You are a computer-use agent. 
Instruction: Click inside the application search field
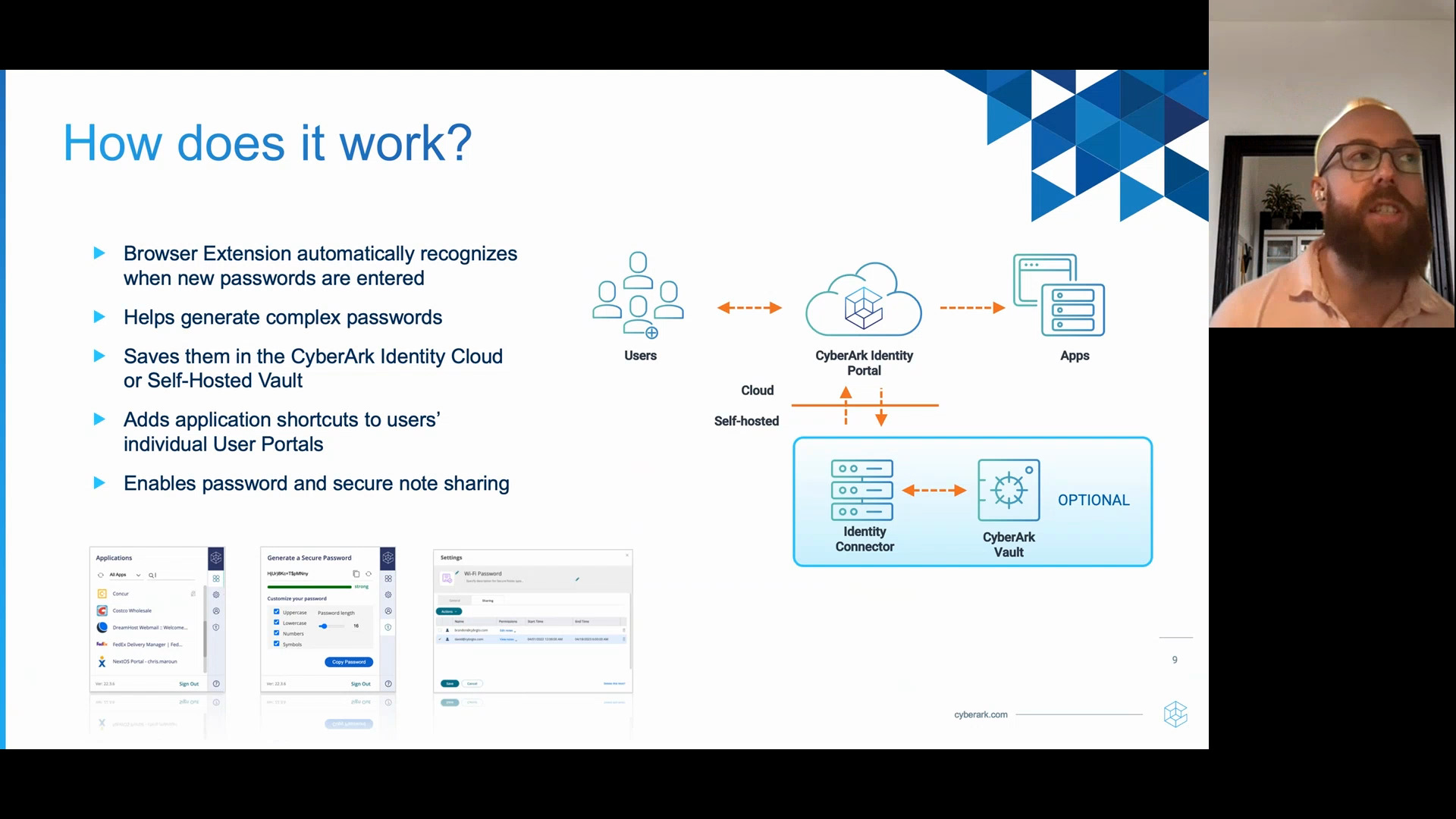171,575
